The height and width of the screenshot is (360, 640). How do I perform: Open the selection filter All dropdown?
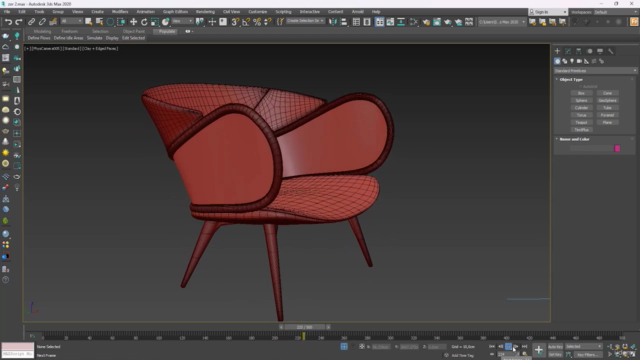71,21
